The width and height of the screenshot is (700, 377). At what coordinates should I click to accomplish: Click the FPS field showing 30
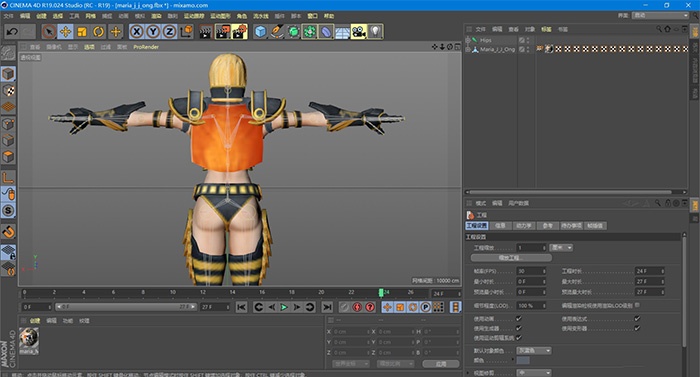[x=531, y=271]
